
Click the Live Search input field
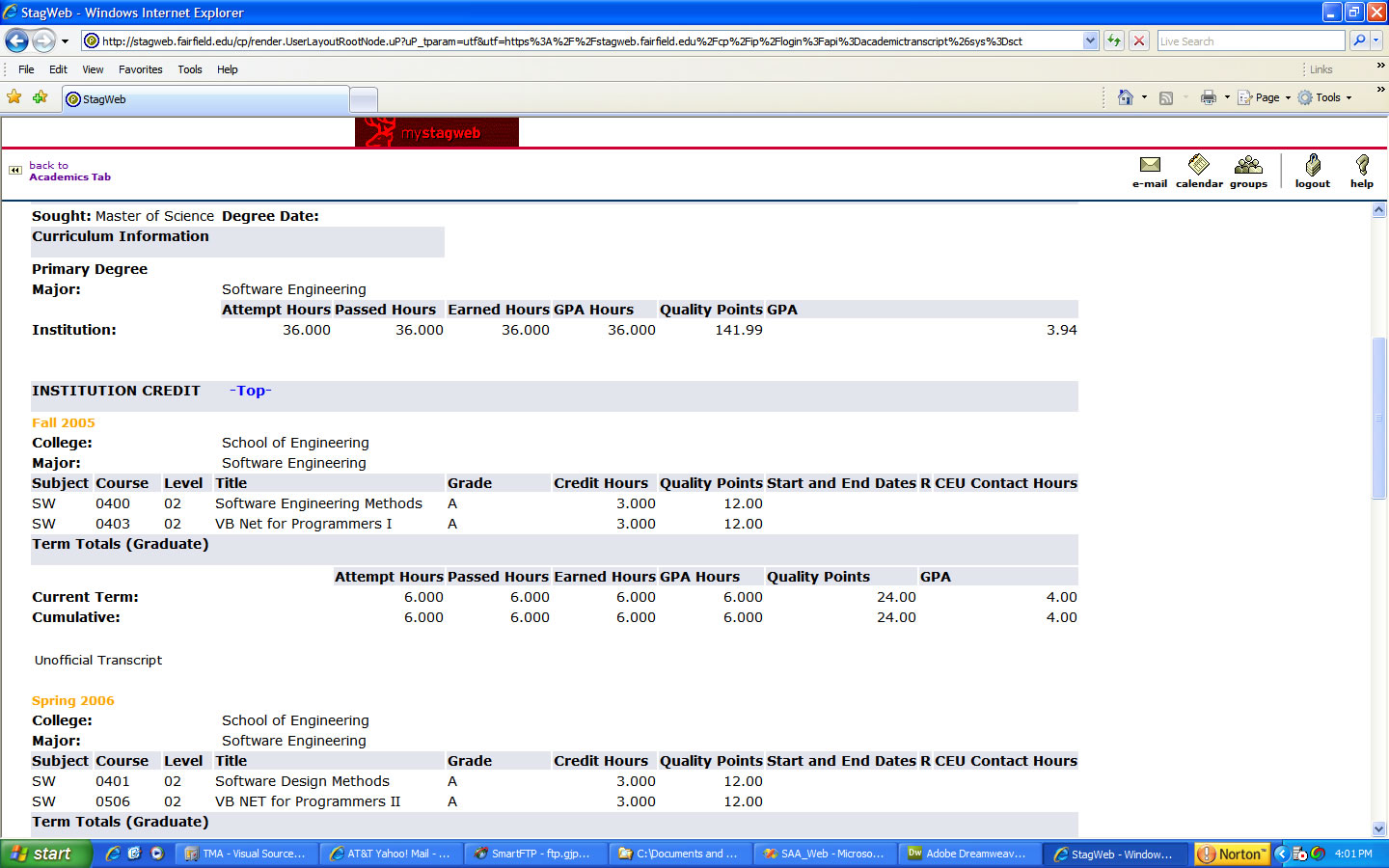coord(1250,41)
